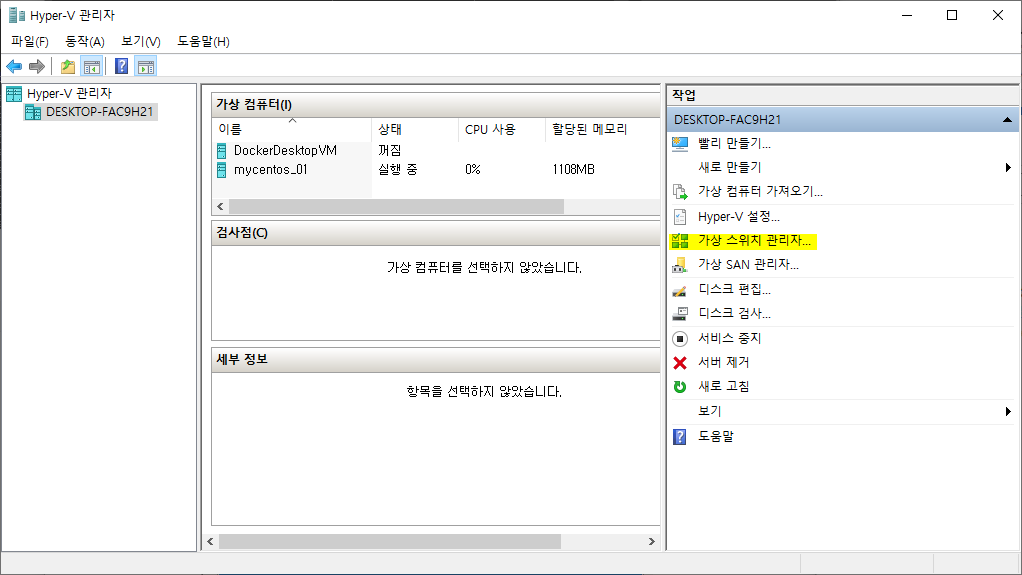Click the 실행 중 status cell
The height and width of the screenshot is (575, 1022).
[398, 170]
